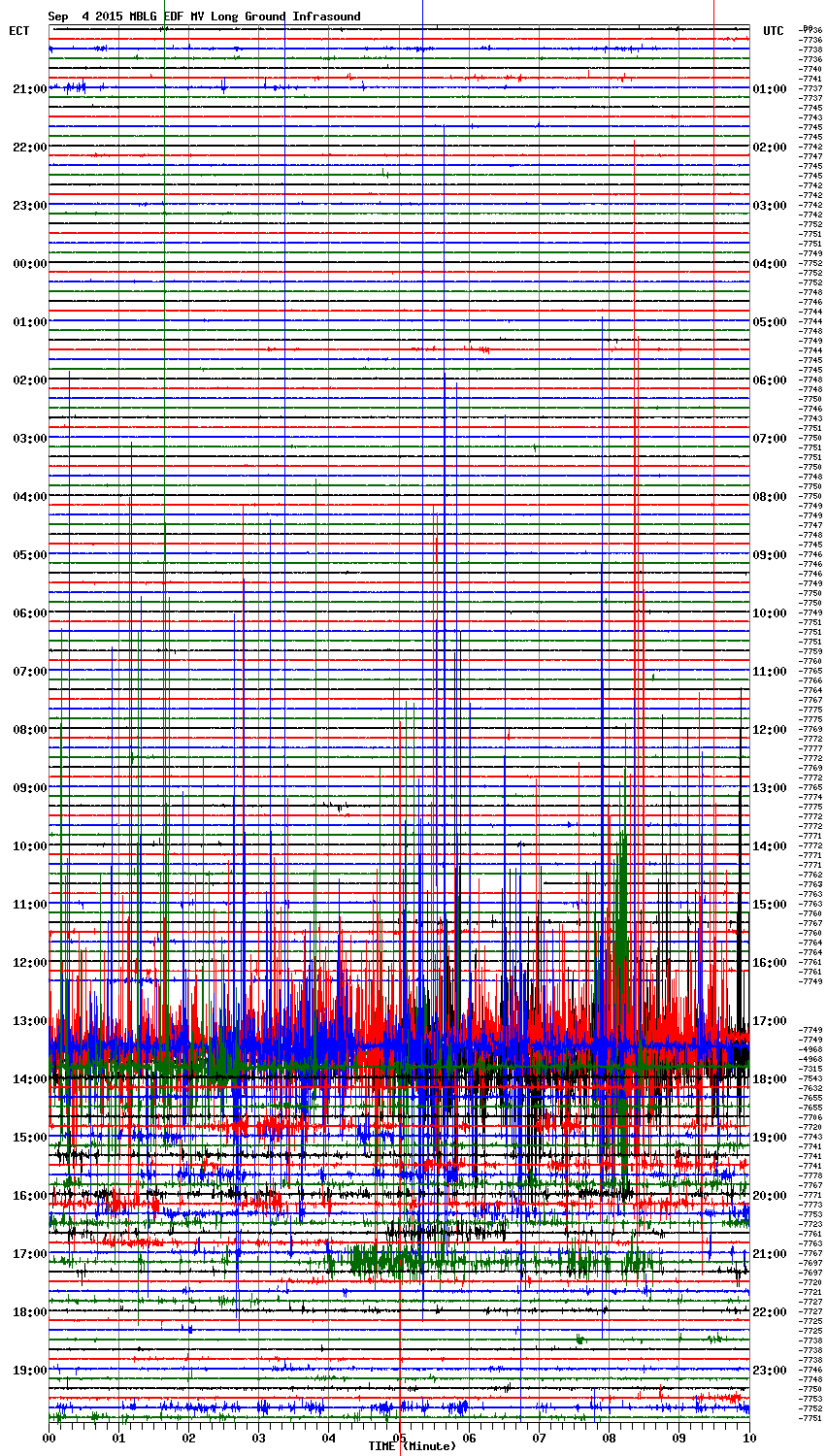Click the plot title 'MBLG EDF MV Long Ground Infrasound'

(x=245, y=17)
